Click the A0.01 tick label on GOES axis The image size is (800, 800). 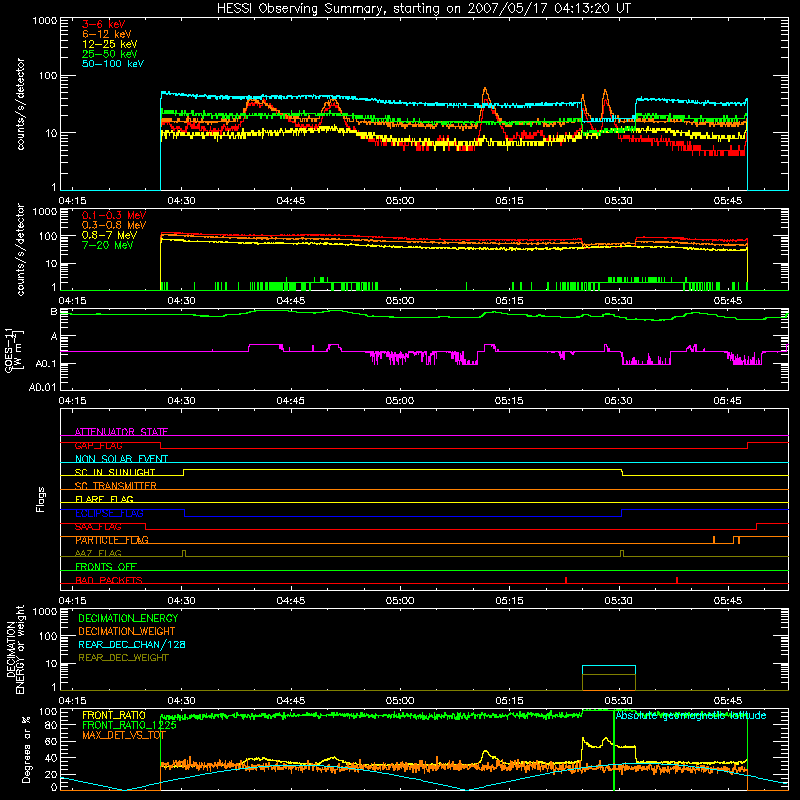pos(42,387)
